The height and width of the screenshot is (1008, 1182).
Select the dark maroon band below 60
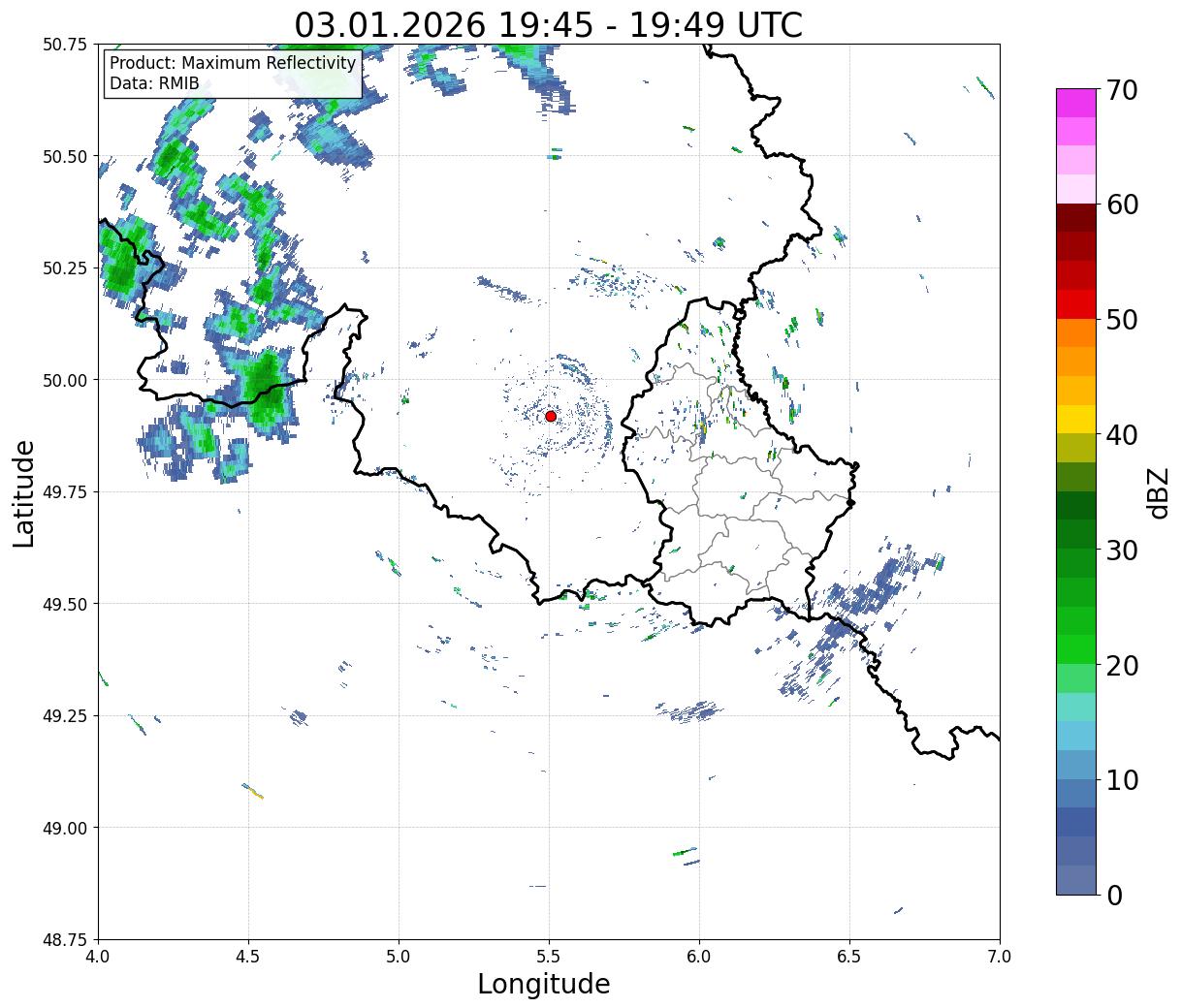1076,217
